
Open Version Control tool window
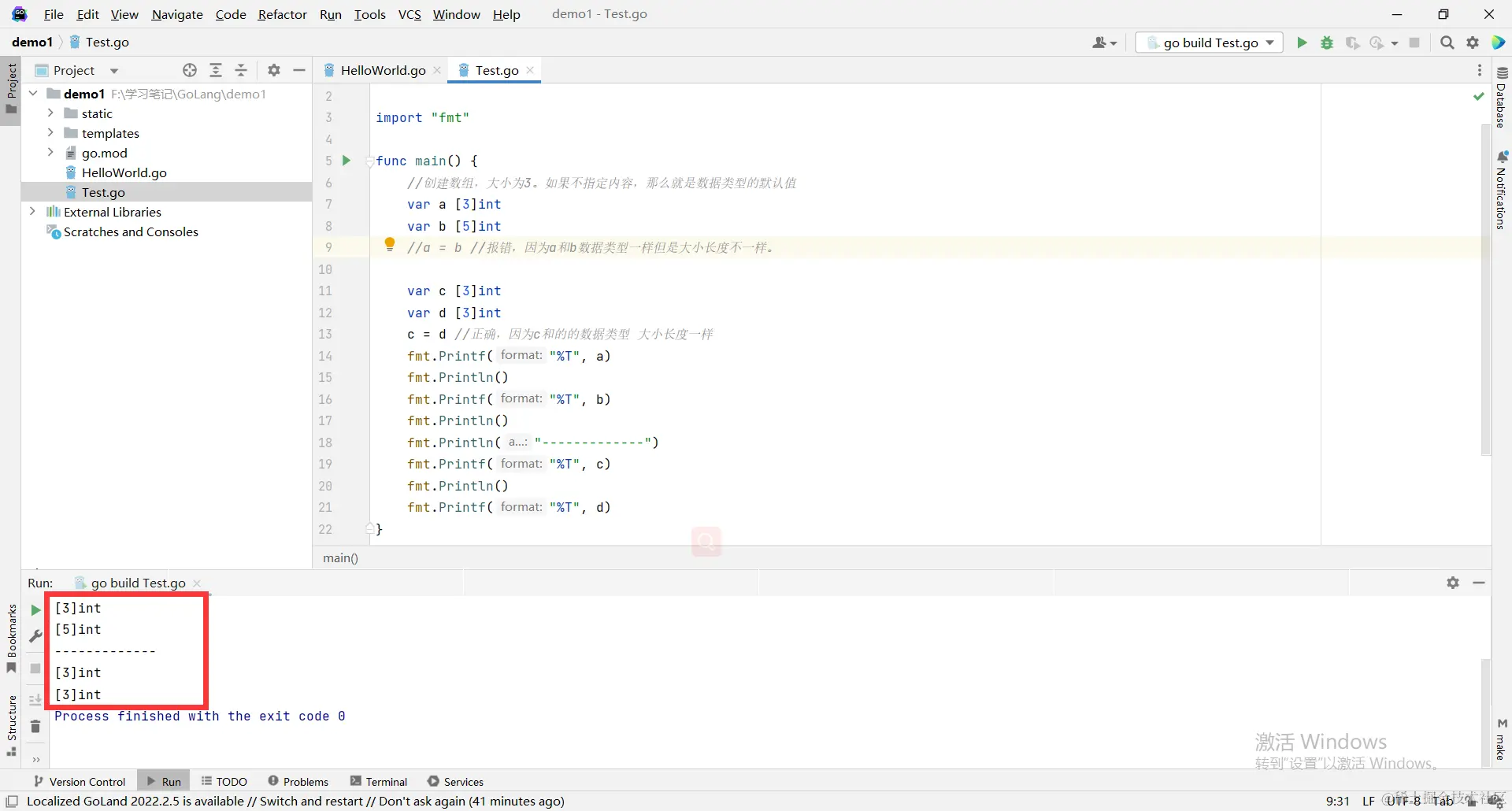(80, 781)
